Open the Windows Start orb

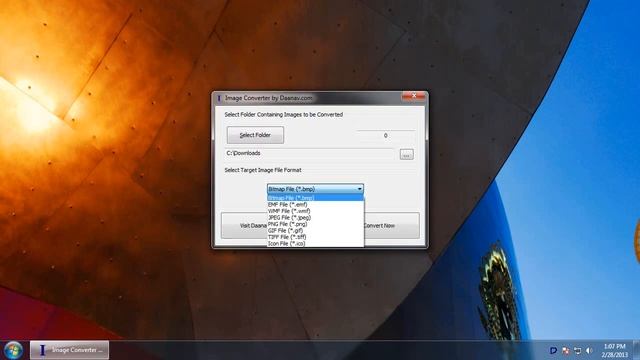click(13, 350)
